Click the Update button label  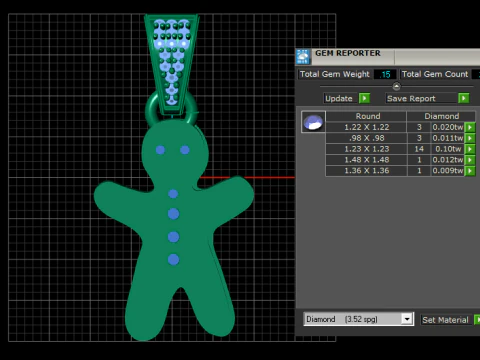pos(339,99)
